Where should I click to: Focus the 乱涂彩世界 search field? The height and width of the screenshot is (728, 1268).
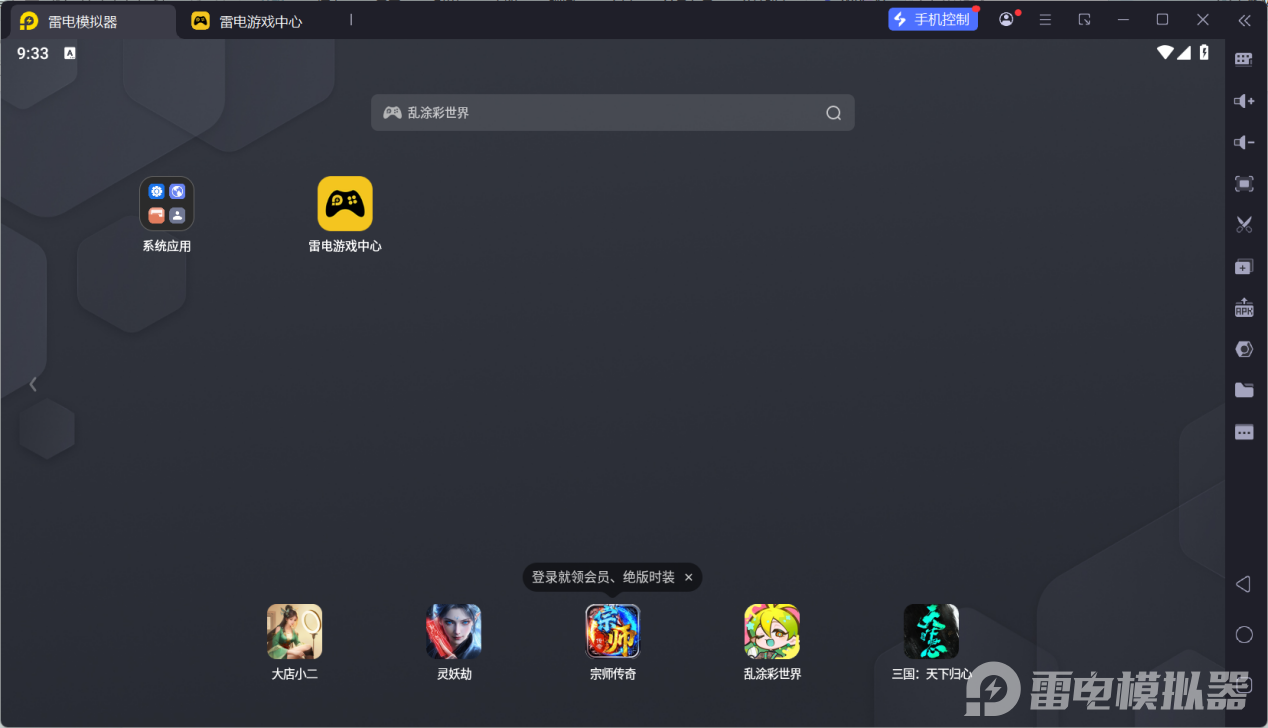(x=612, y=113)
